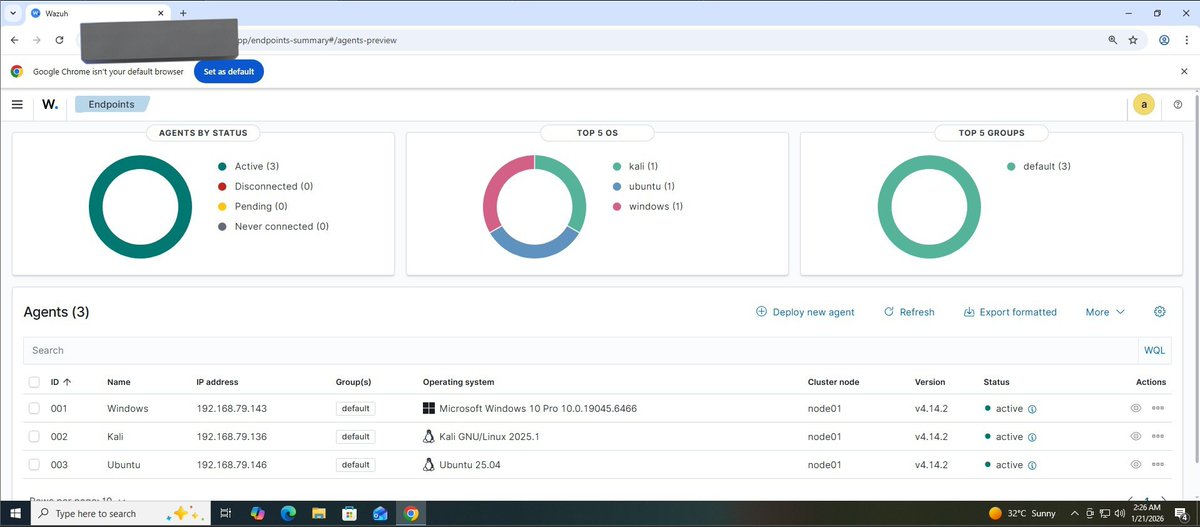This screenshot has height=527, width=1200.
Task: Open Task View on the taskbar
Action: click(226, 513)
